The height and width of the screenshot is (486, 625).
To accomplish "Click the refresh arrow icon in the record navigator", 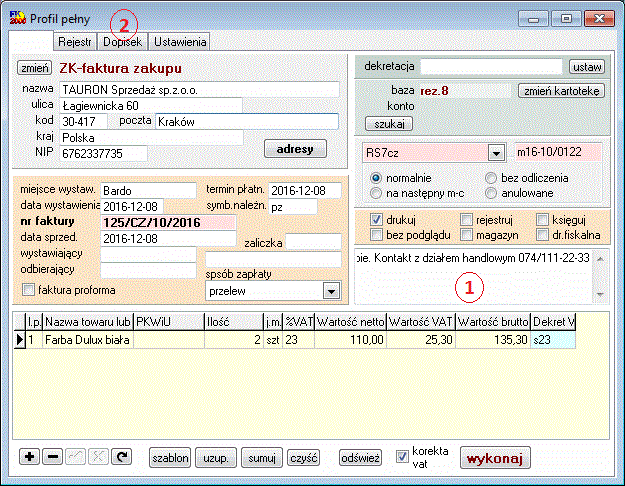I will pyautogui.click(x=122, y=457).
